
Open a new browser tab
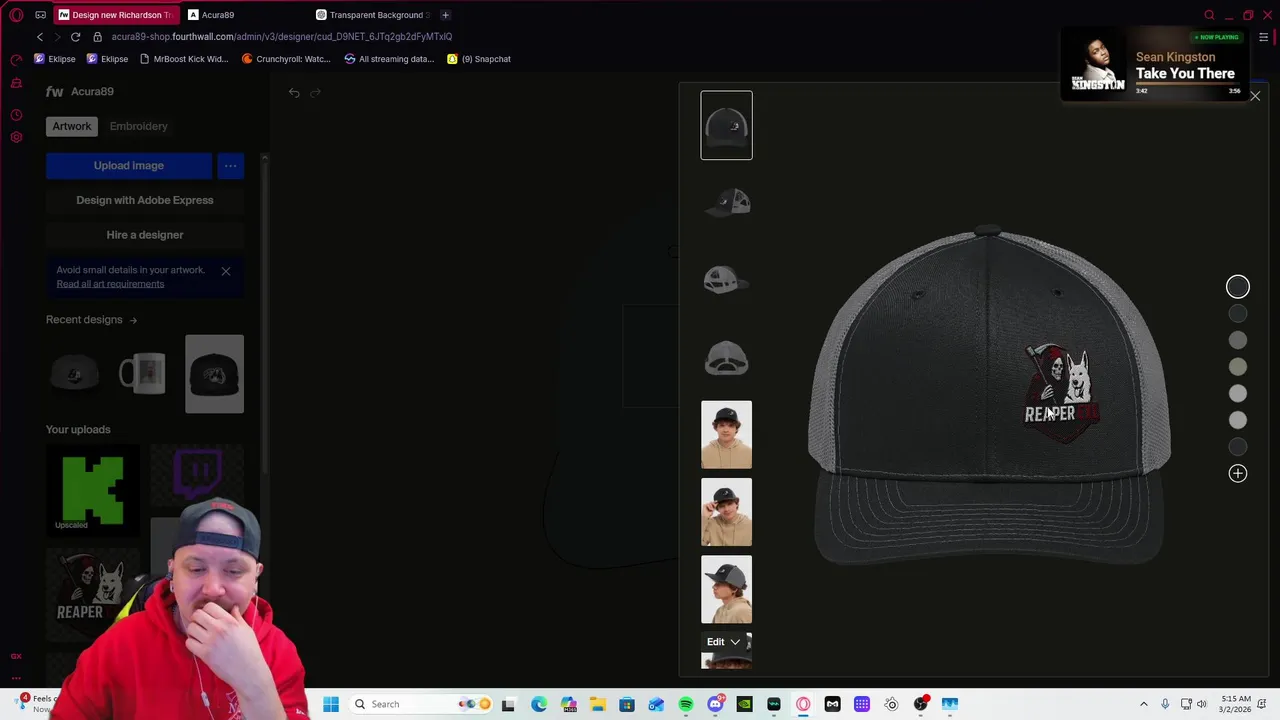click(445, 15)
